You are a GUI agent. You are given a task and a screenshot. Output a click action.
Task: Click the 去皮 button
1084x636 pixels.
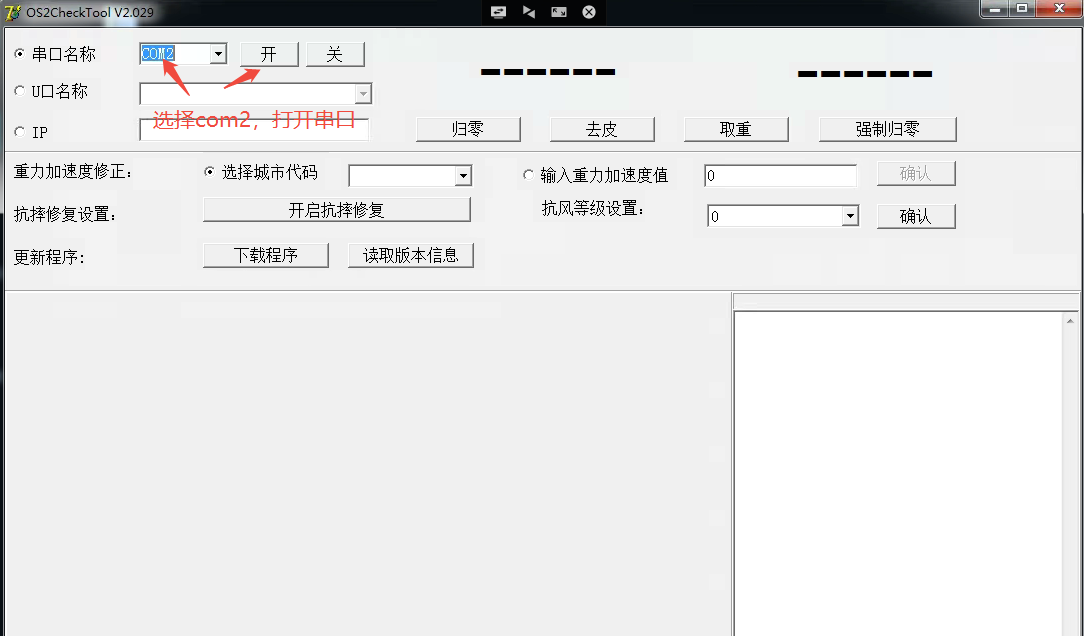pos(602,129)
